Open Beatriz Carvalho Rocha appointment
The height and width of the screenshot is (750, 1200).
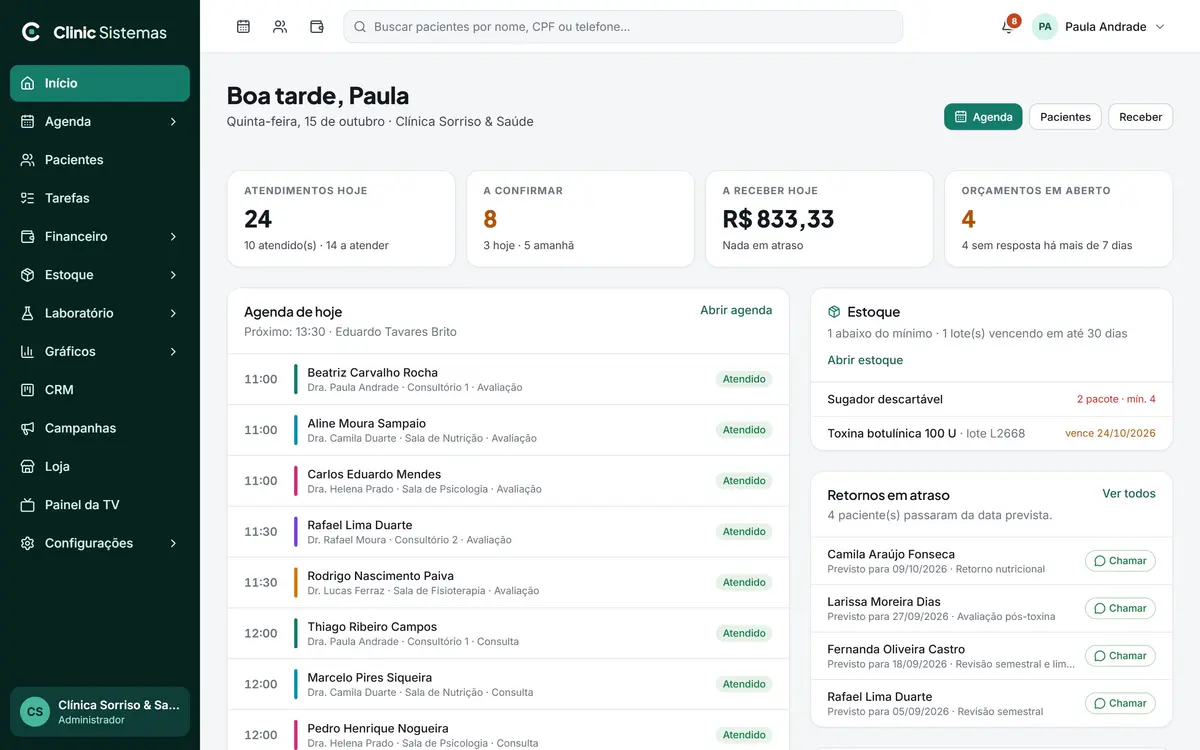[x=508, y=379]
